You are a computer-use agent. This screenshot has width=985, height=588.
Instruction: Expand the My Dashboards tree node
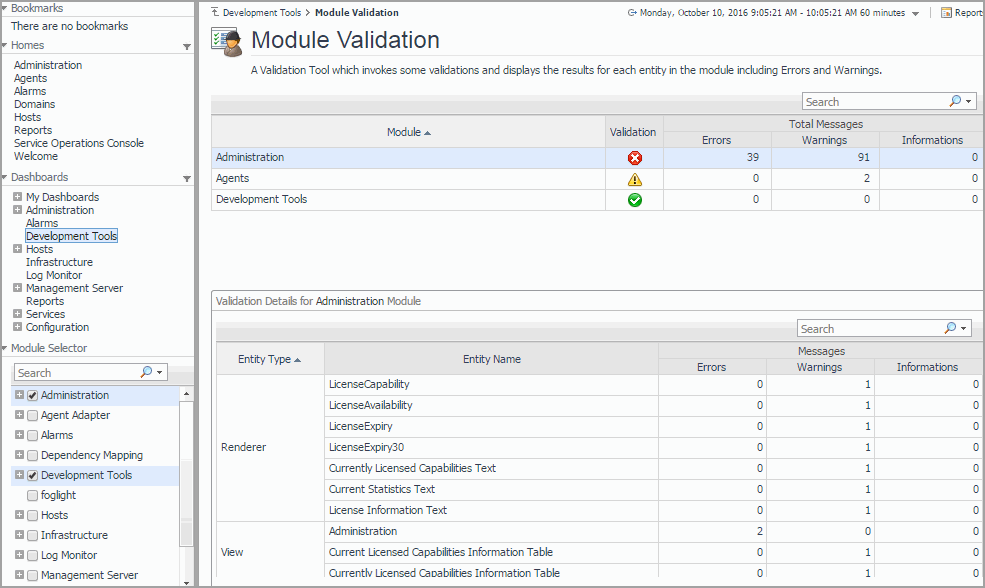click(x=18, y=197)
